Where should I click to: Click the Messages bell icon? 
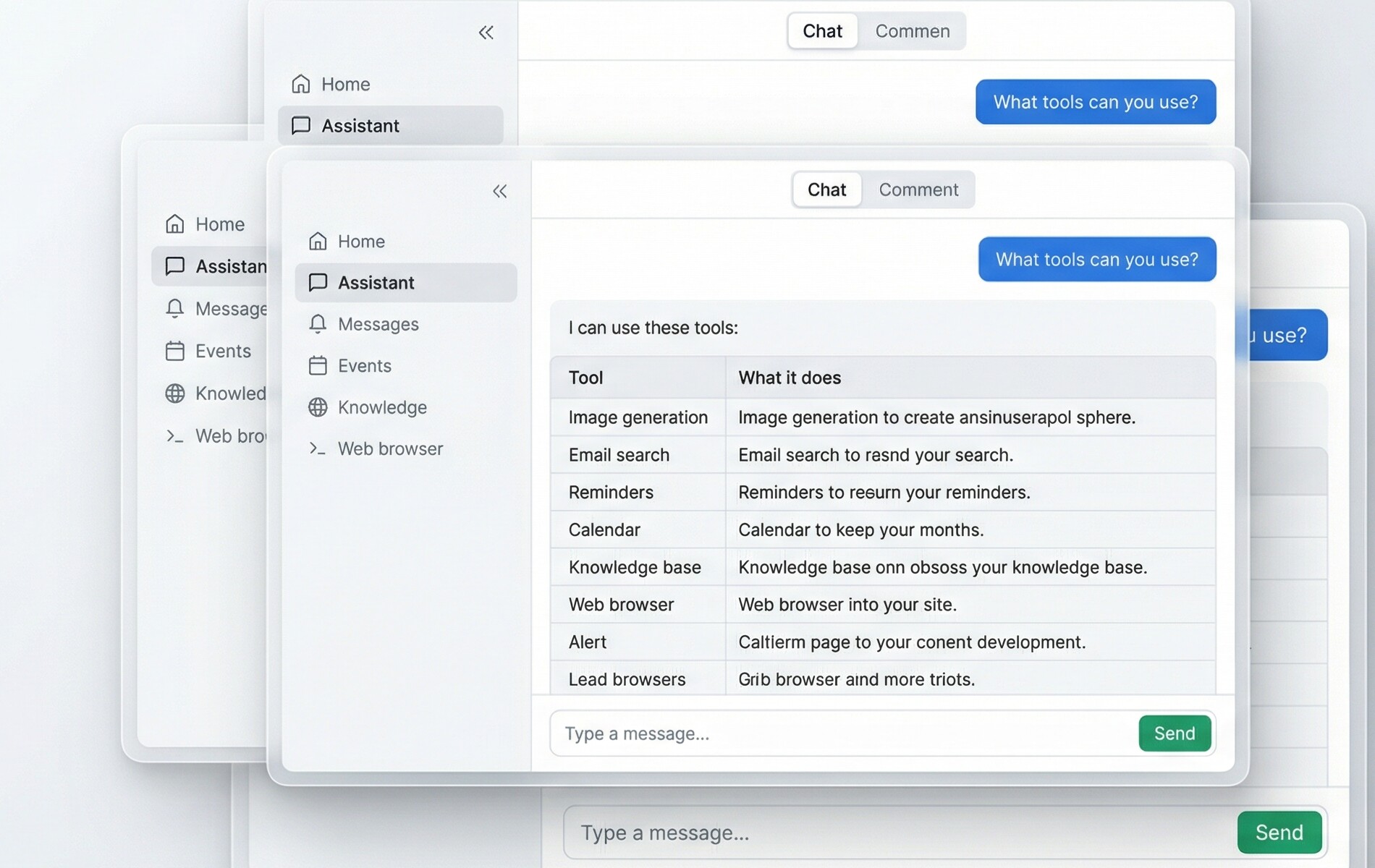point(317,324)
